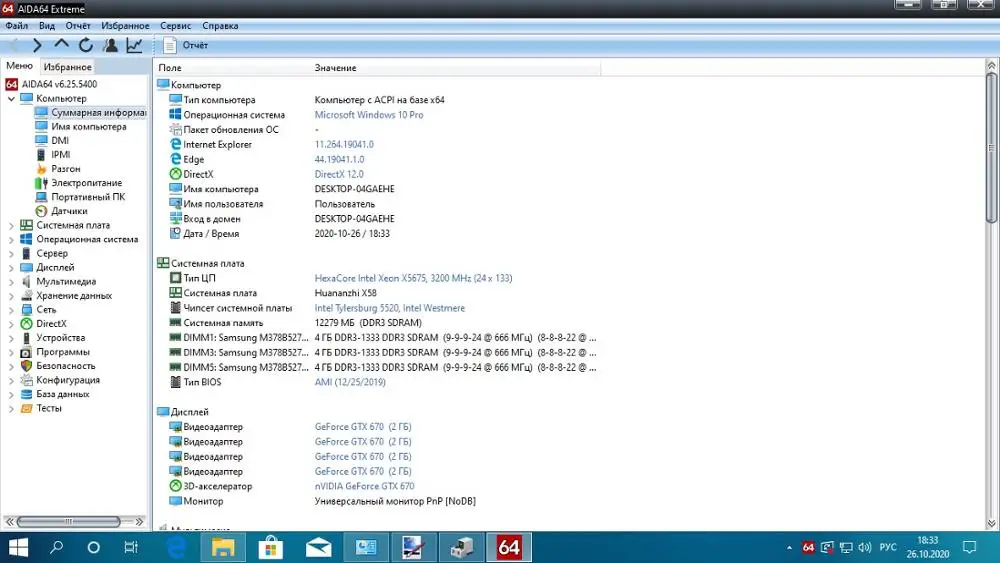Expand the Дисплей tree node
Image resolution: width=1000 pixels, height=563 pixels.
click(11, 268)
